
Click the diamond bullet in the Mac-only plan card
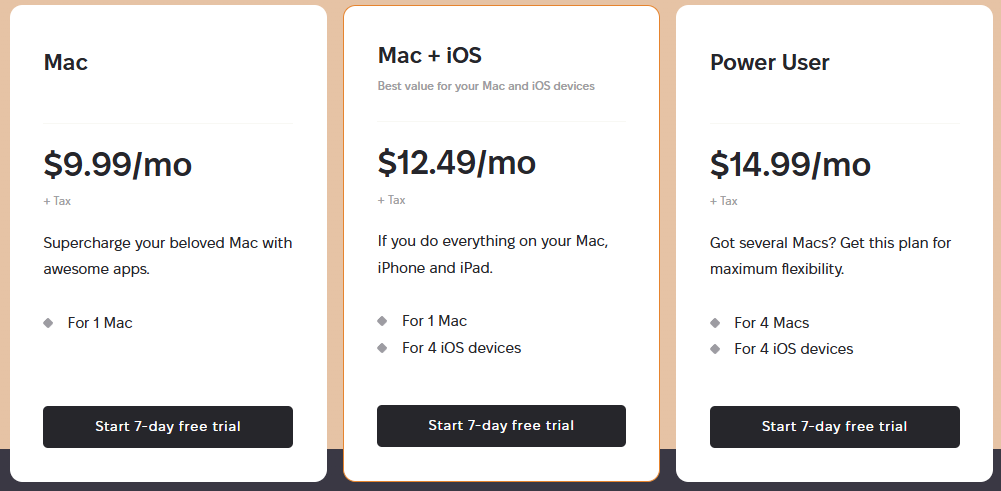coord(48,323)
